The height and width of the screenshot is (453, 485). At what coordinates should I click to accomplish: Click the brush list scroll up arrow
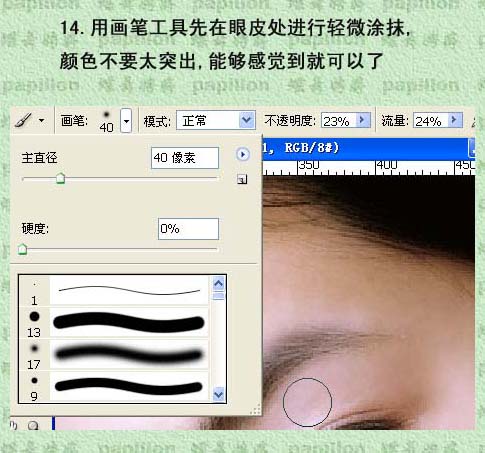pyautogui.click(x=218, y=284)
